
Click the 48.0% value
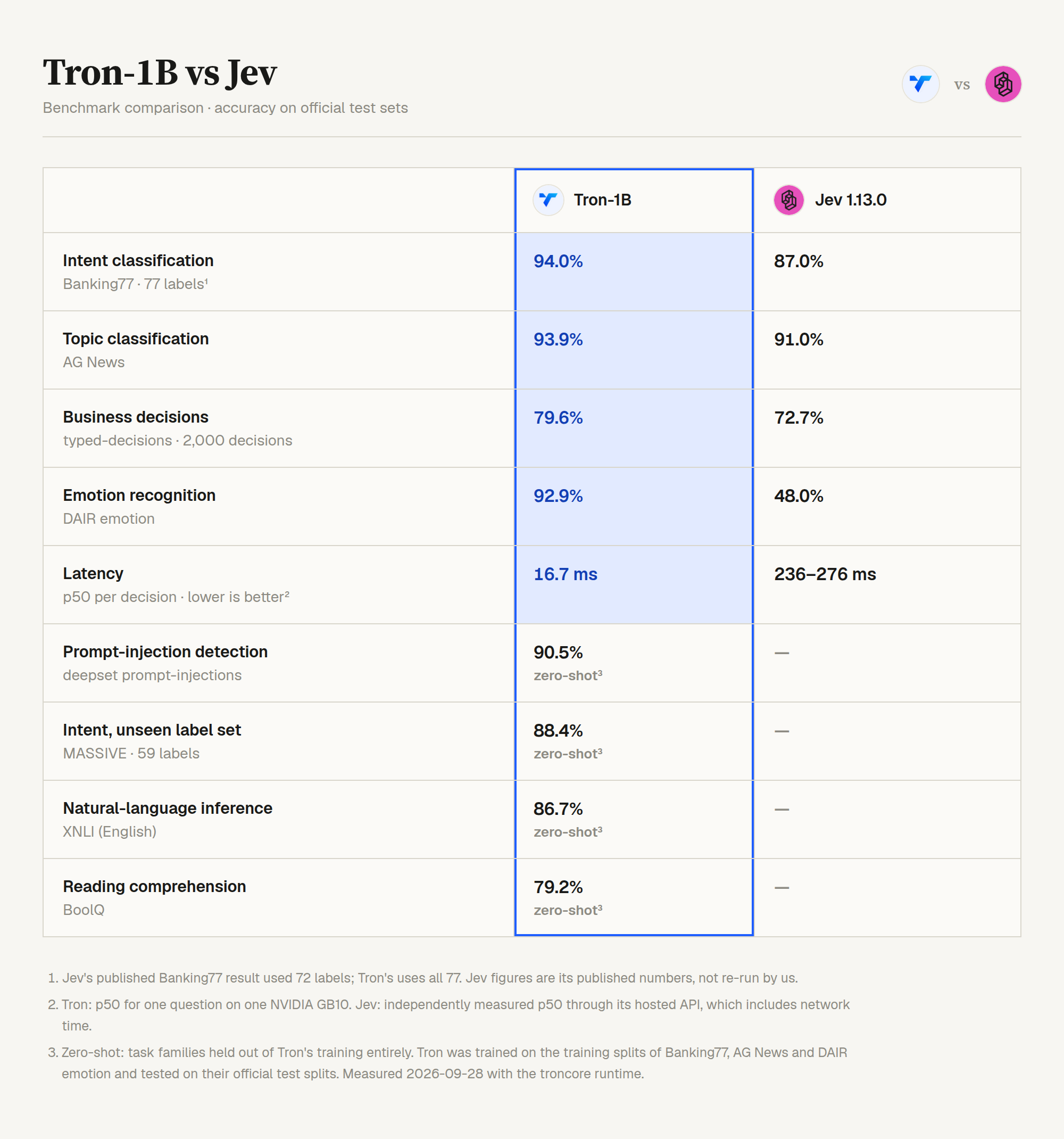pos(799,496)
